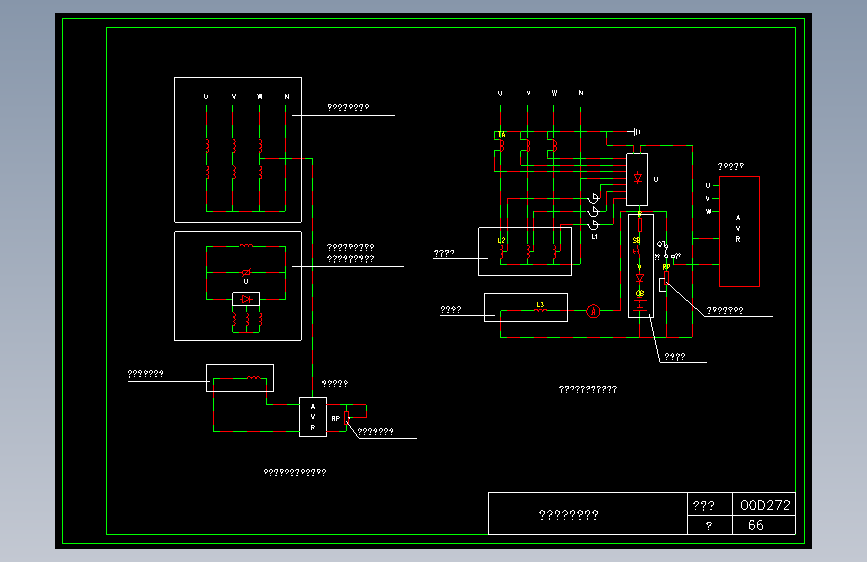Click the yellow L2 winding label
The height and width of the screenshot is (562, 867).
tap(501, 241)
